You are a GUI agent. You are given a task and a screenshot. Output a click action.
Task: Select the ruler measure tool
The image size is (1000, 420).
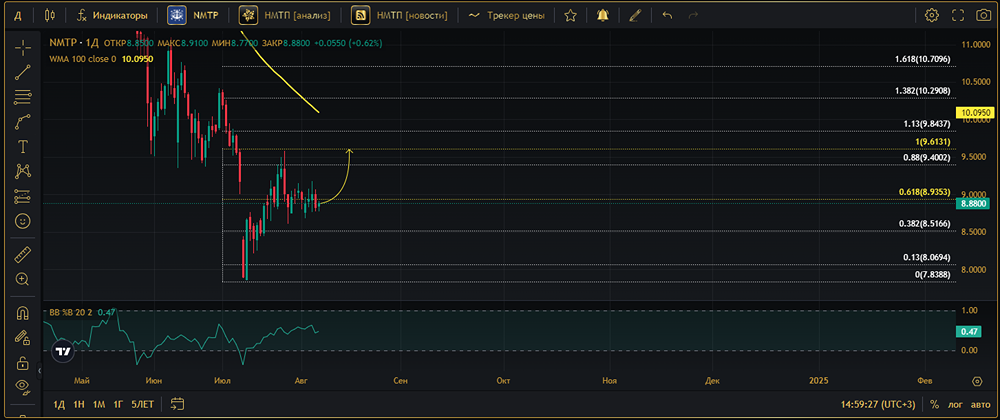[x=23, y=254]
